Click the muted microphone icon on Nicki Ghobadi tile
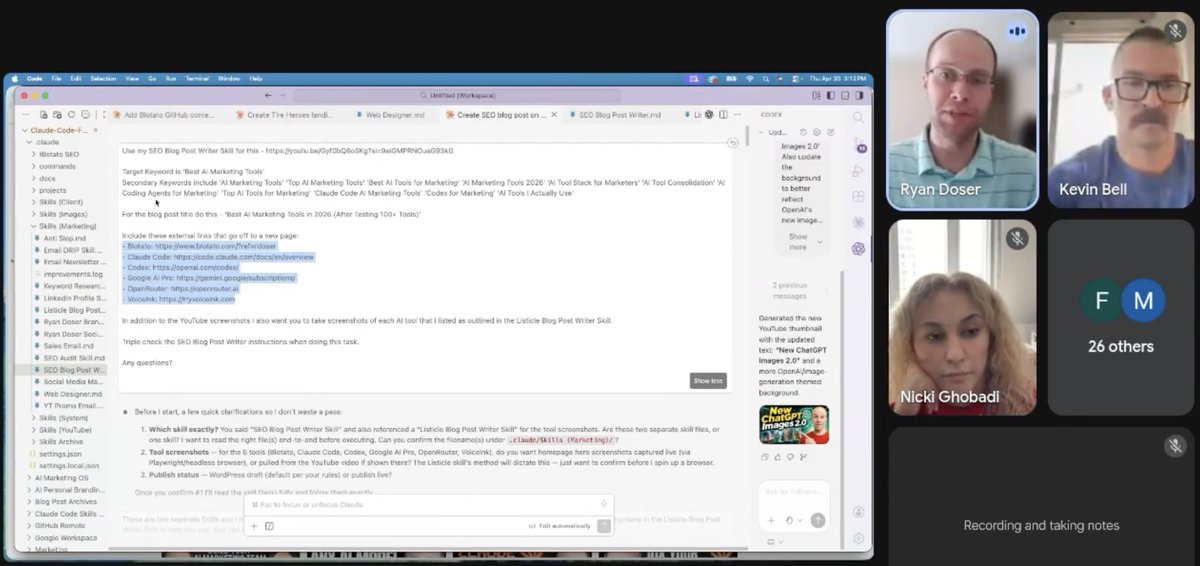Screen dimensions: 1200x566 coord(1017,238)
